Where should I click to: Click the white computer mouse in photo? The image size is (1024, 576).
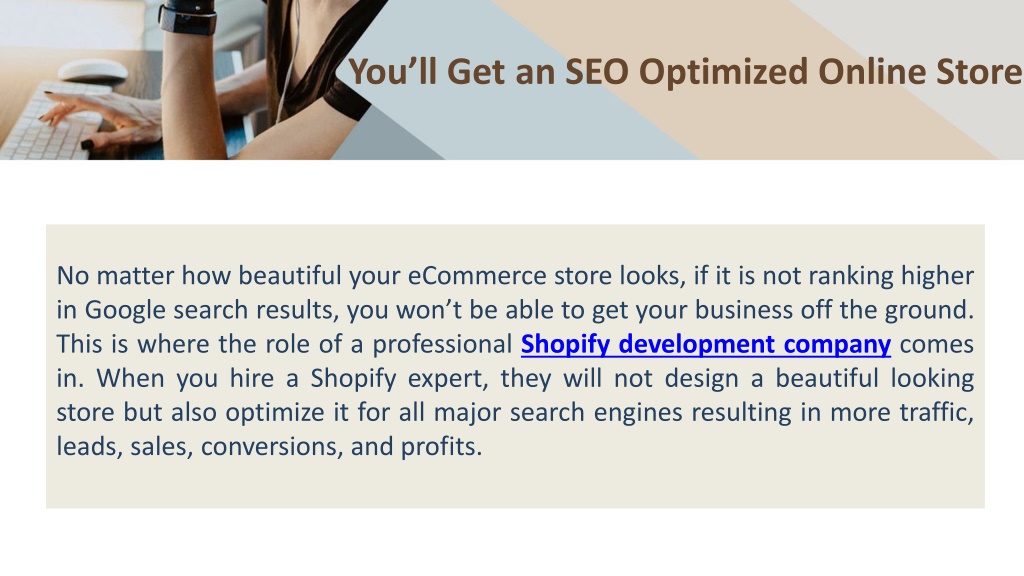(x=93, y=71)
